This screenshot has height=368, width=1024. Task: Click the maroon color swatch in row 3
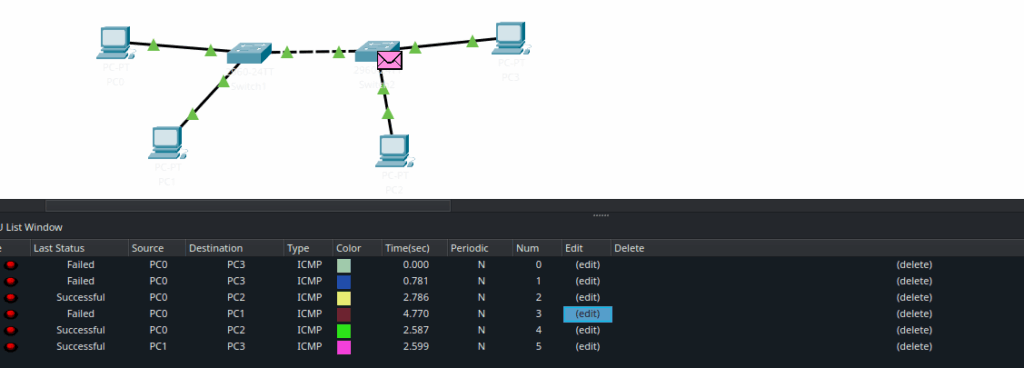pyautogui.click(x=344, y=314)
